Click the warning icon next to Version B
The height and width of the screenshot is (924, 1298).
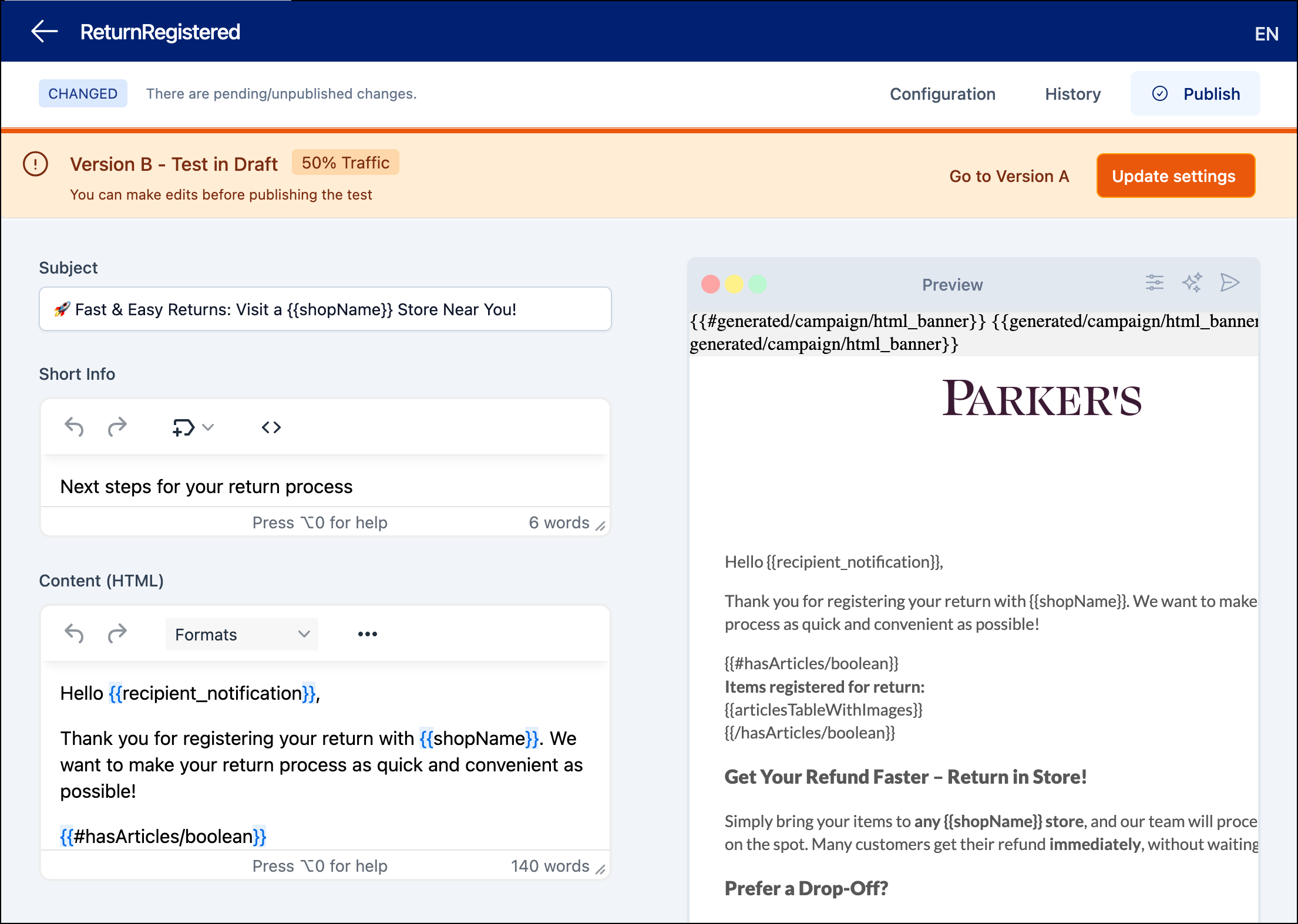pyautogui.click(x=35, y=165)
